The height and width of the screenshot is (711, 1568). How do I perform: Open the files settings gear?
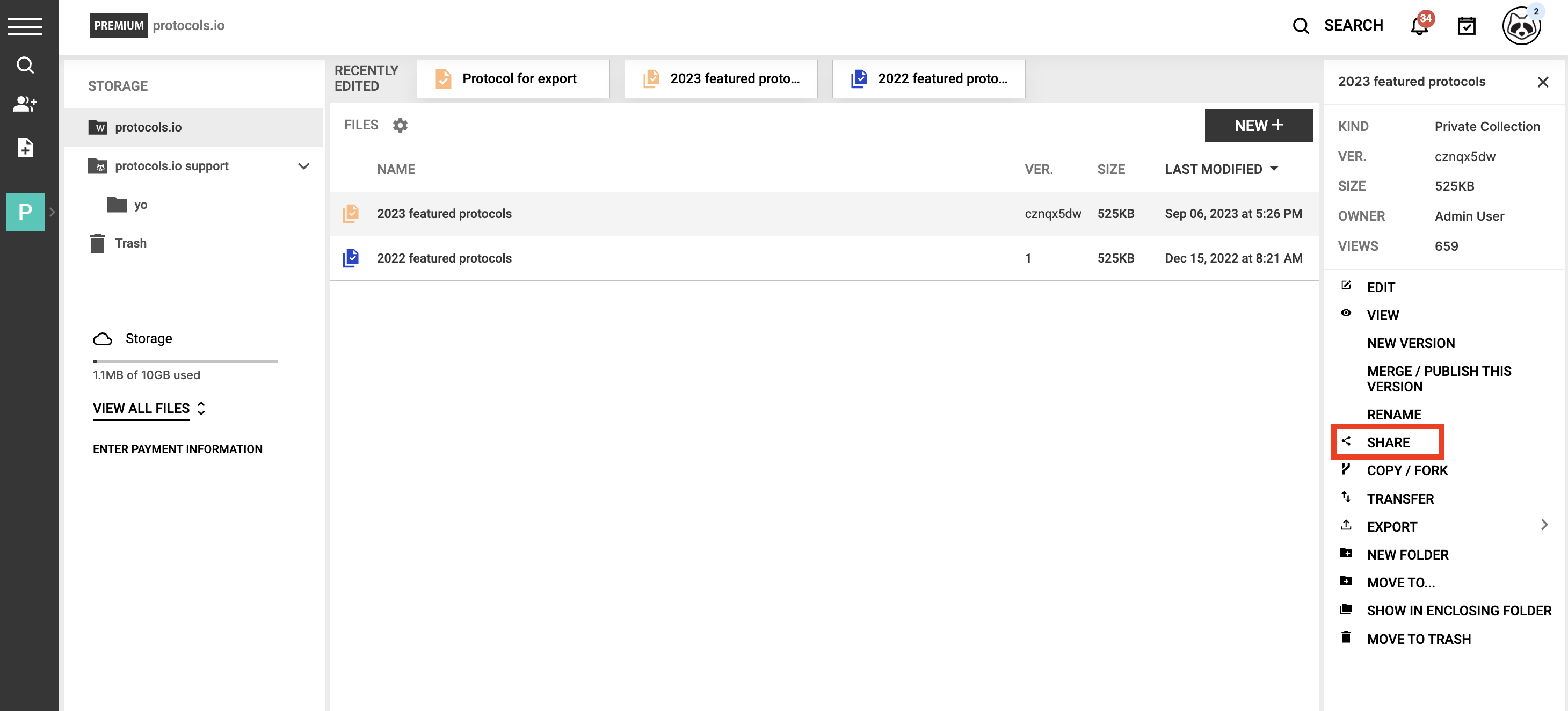[400, 126]
